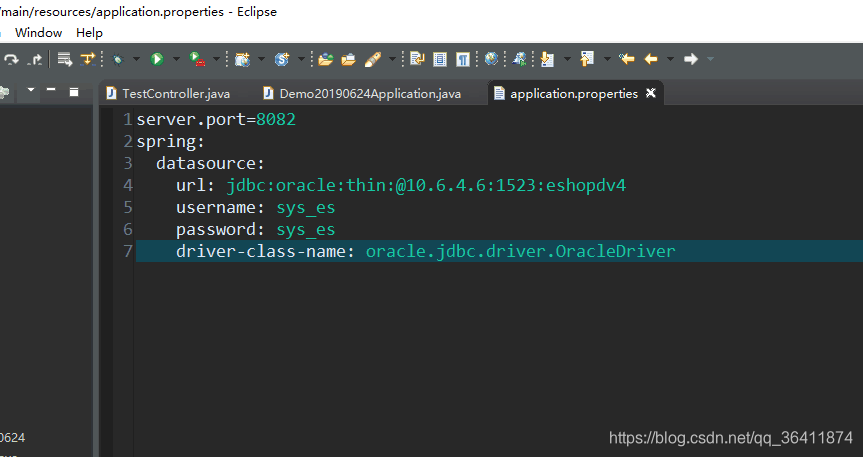
Task: Click the 'driver-class-name:' key text
Action: click(x=266, y=252)
